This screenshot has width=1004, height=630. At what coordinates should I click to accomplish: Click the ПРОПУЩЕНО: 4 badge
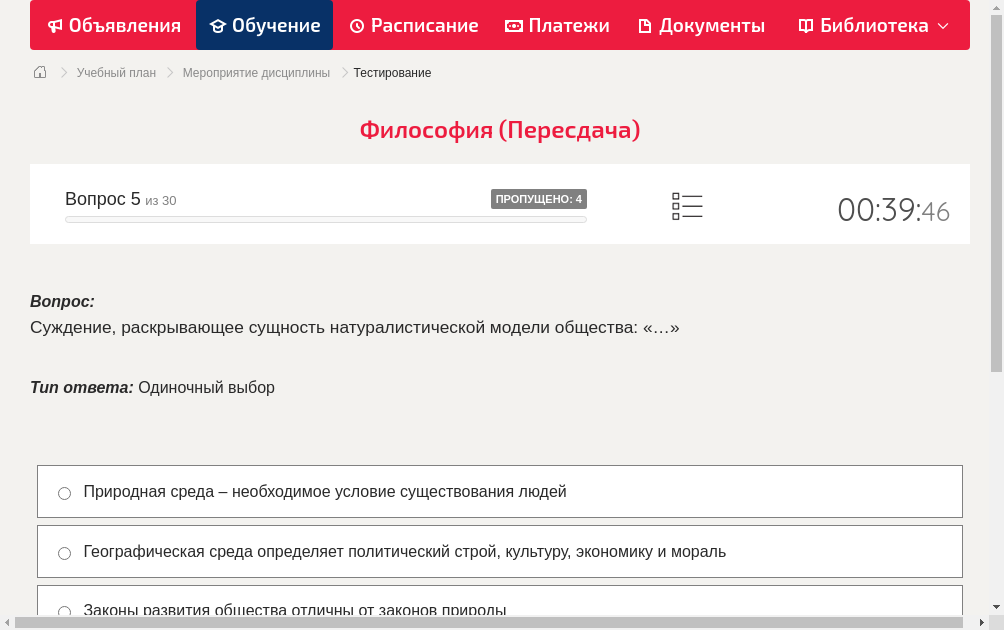[x=538, y=199]
